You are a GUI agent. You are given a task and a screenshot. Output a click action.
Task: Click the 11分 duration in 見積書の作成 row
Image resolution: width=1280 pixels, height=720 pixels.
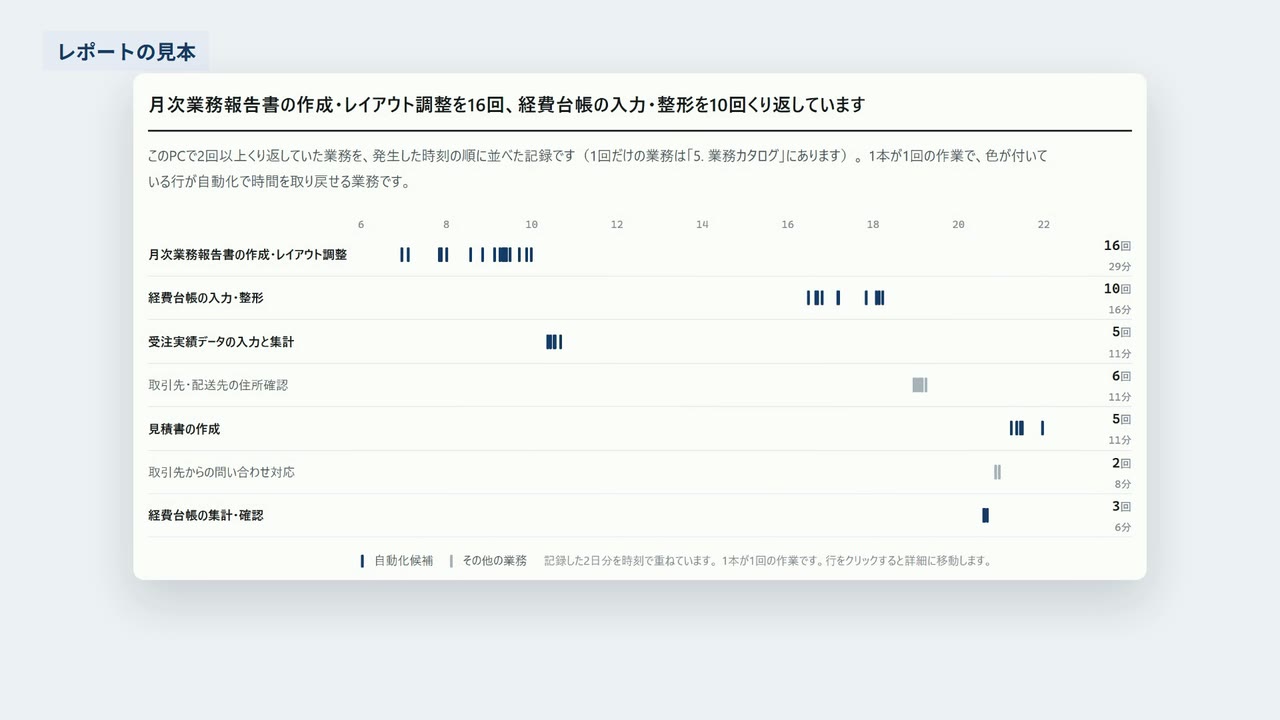point(1120,440)
